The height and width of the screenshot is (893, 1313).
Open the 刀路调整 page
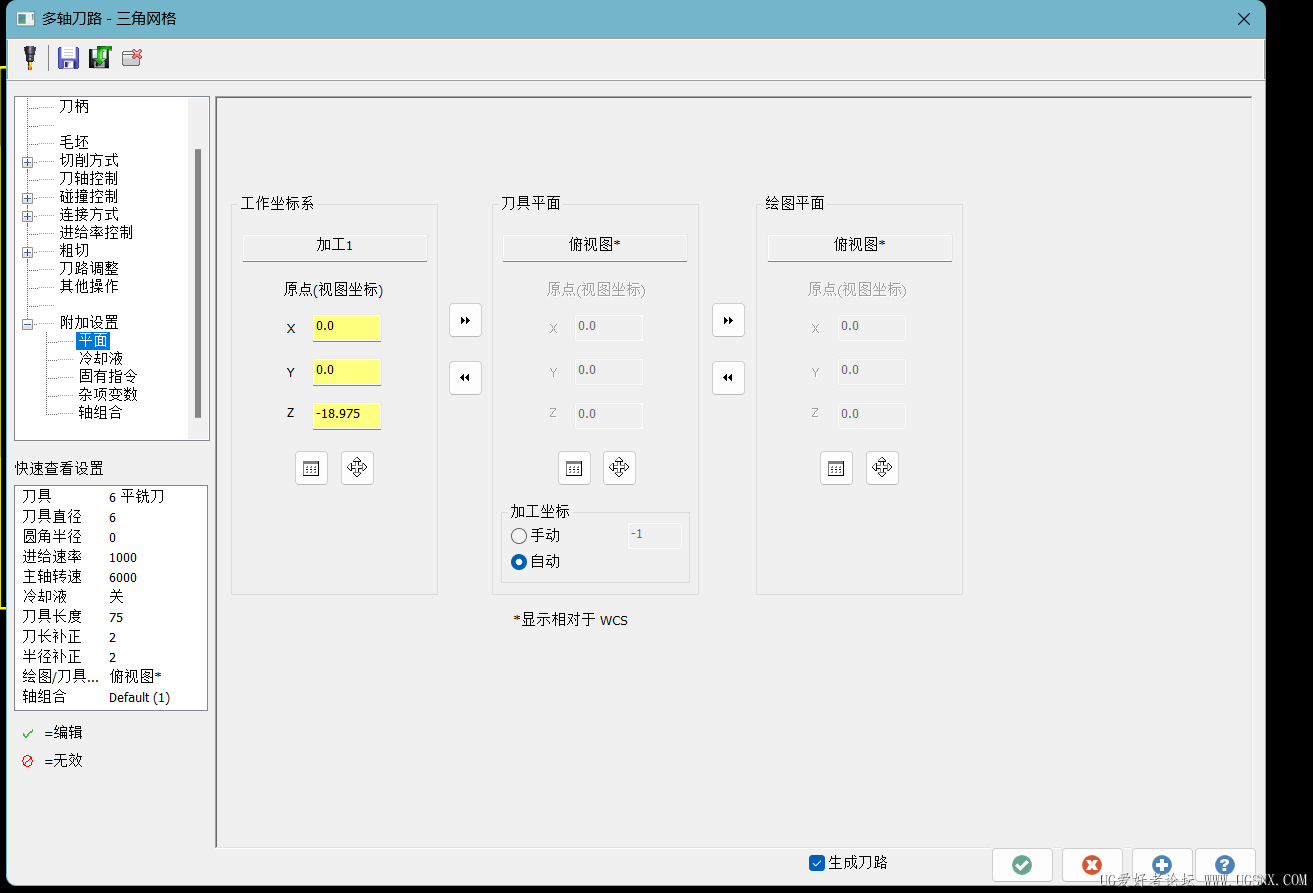(x=88, y=268)
